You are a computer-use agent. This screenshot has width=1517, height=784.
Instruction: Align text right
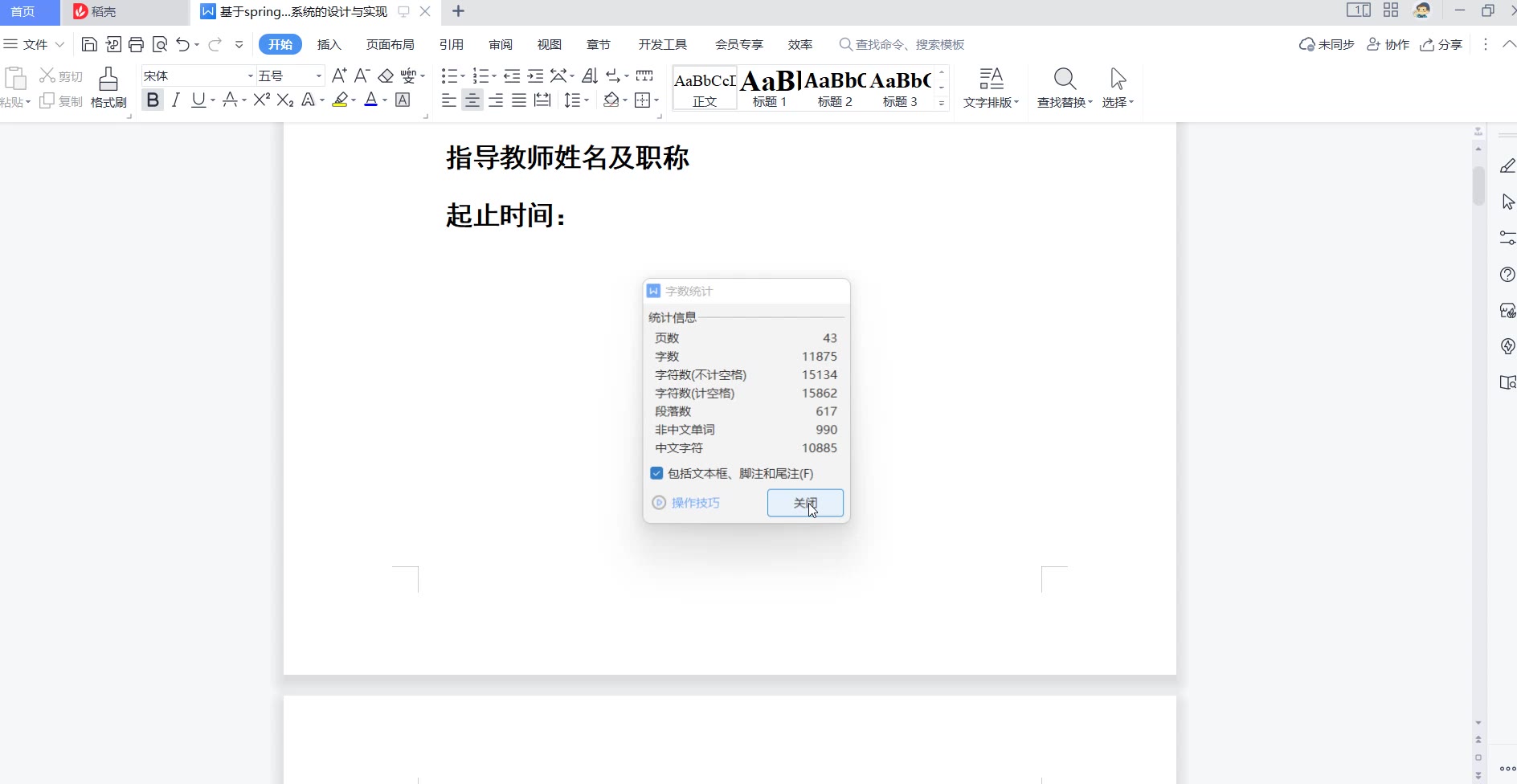[x=496, y=100]
